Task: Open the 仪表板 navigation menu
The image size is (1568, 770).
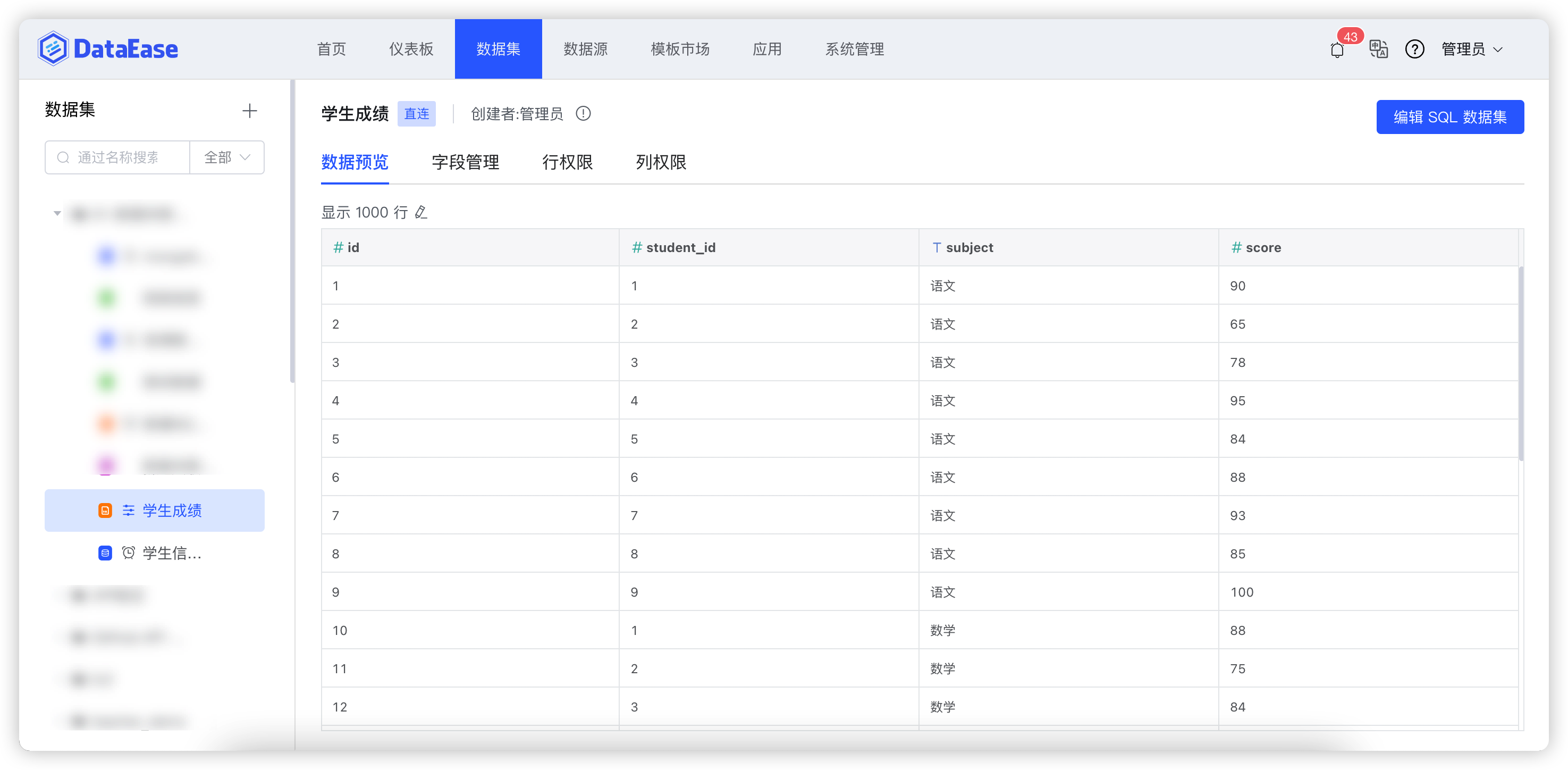Action: [x=411, y=49]
